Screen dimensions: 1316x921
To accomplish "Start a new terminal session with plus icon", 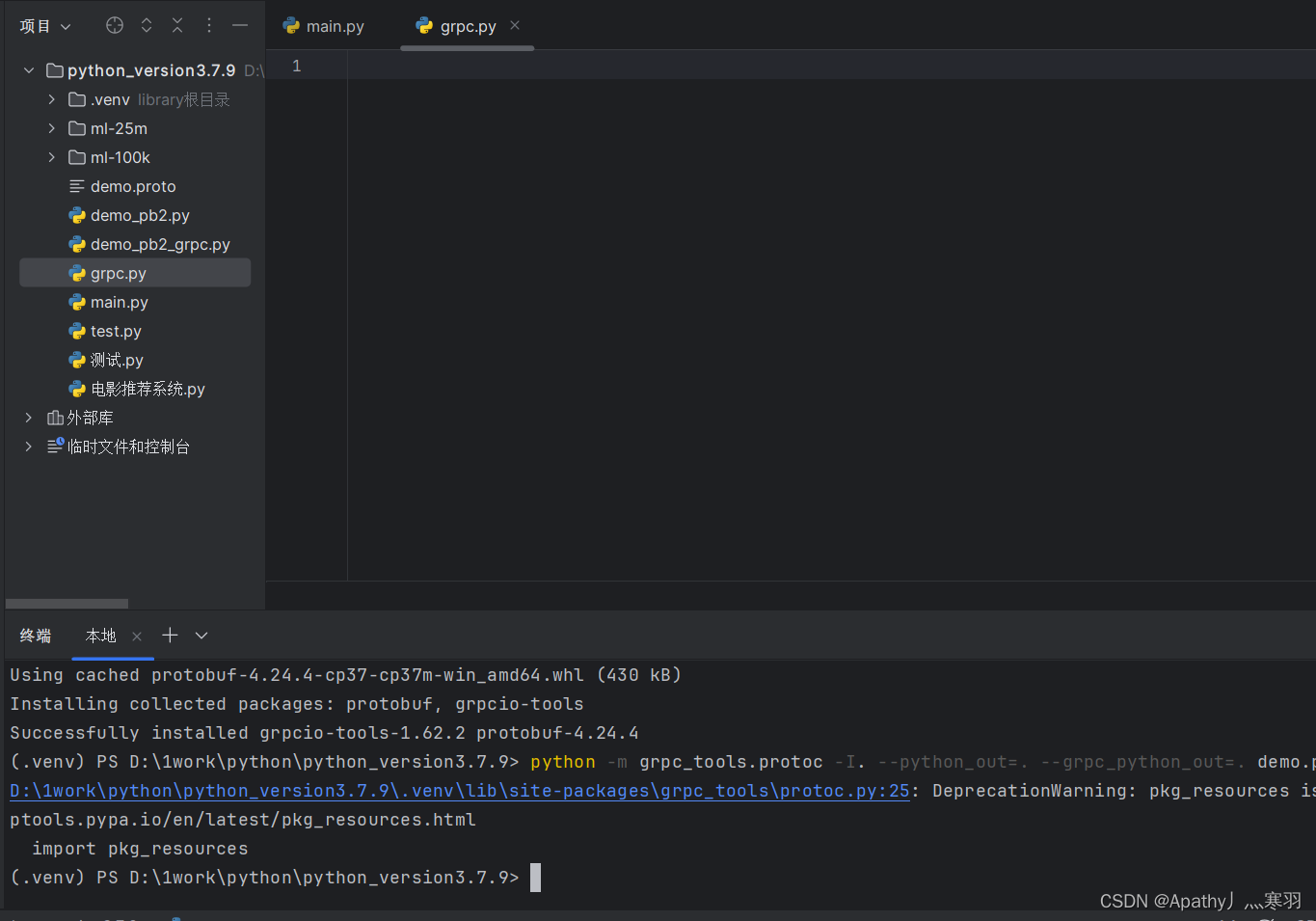I will pos(170,636).
